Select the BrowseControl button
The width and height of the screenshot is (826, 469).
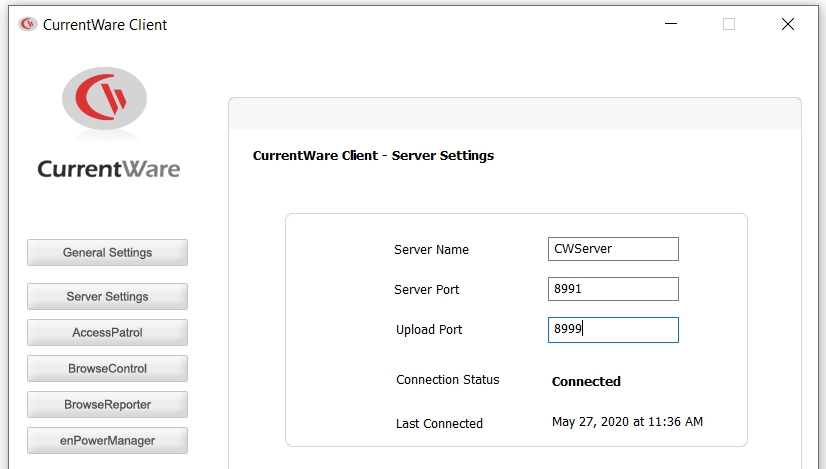107,368
